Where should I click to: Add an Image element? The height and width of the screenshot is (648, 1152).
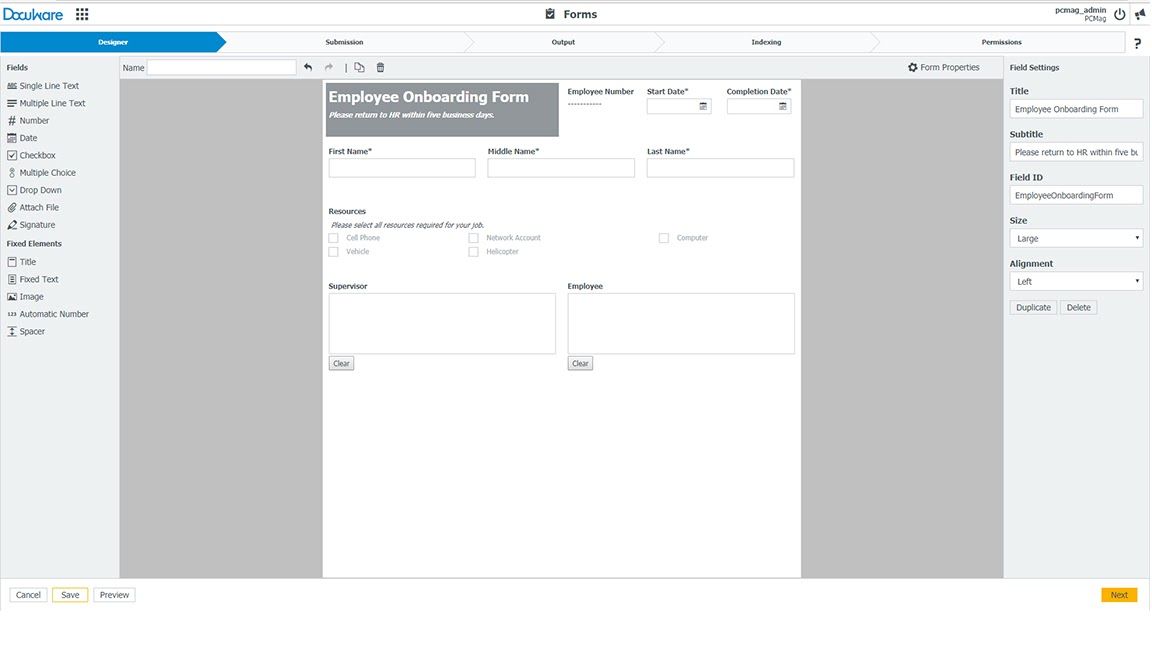25,297
